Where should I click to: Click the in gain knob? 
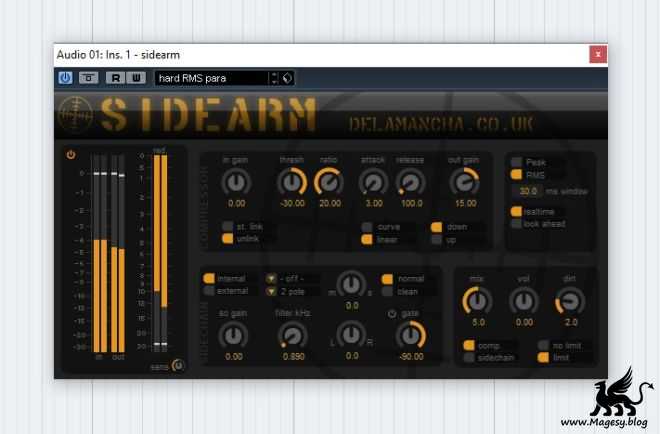236,182
